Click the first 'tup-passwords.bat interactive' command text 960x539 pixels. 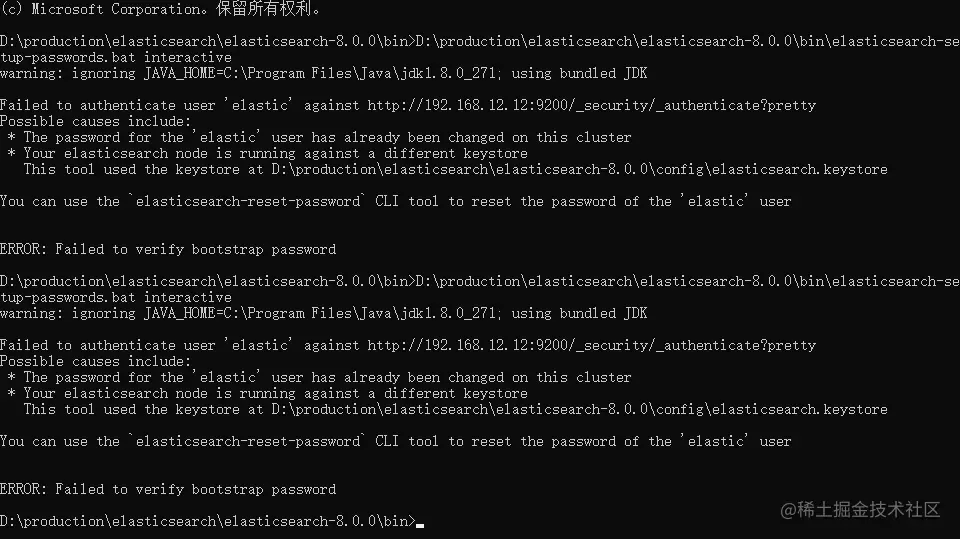116,57
